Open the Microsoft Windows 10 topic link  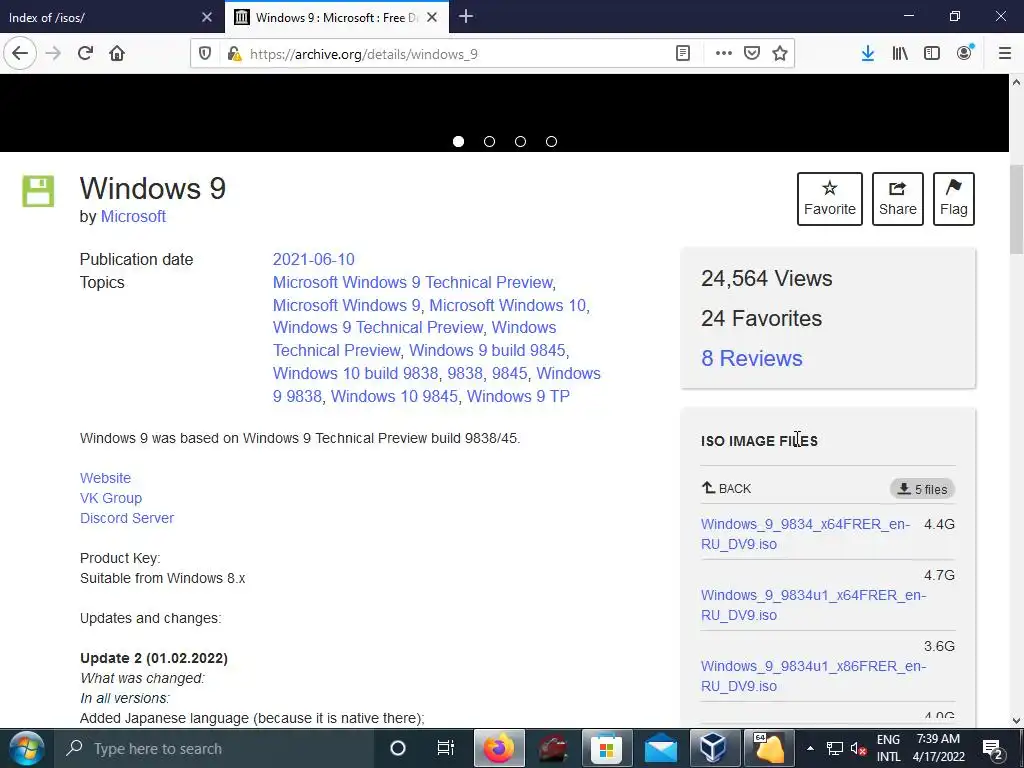point(507,305)
